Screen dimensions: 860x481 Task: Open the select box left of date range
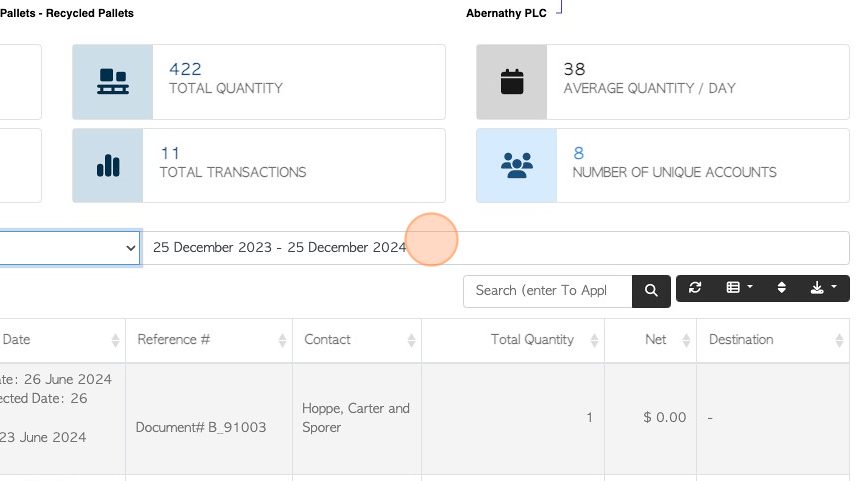coord(70,248)
